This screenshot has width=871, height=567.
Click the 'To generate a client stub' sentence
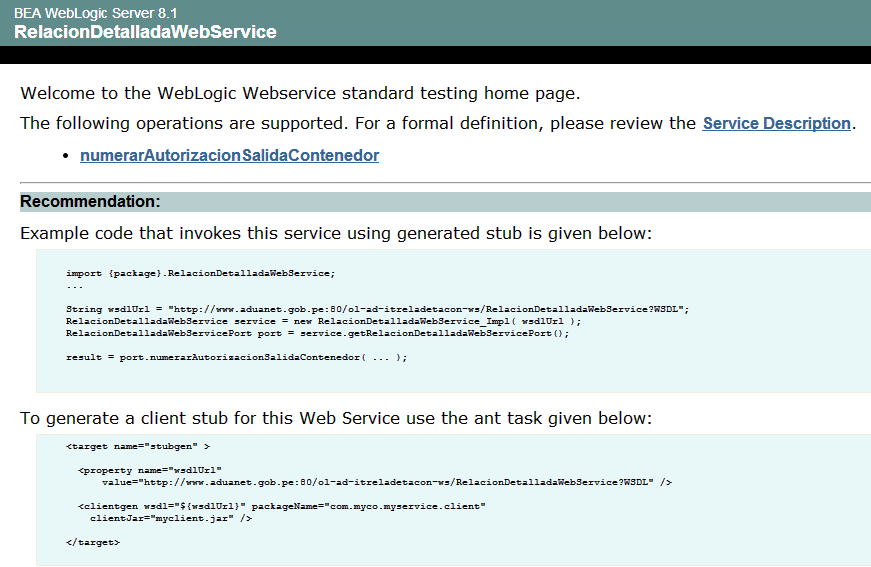coord(336,418)
